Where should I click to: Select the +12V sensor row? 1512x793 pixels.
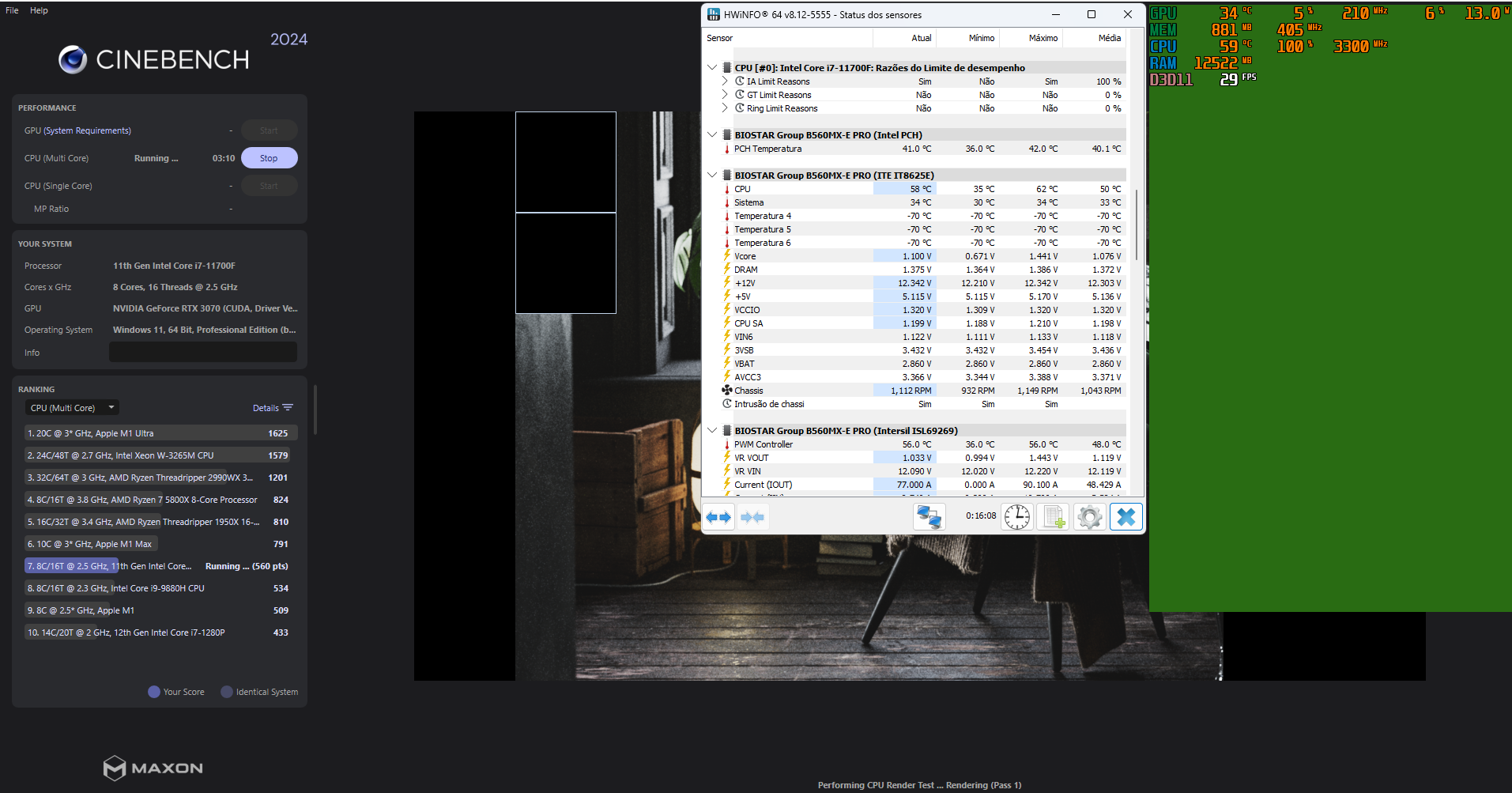pyautogui.click(x=922, y=283)
